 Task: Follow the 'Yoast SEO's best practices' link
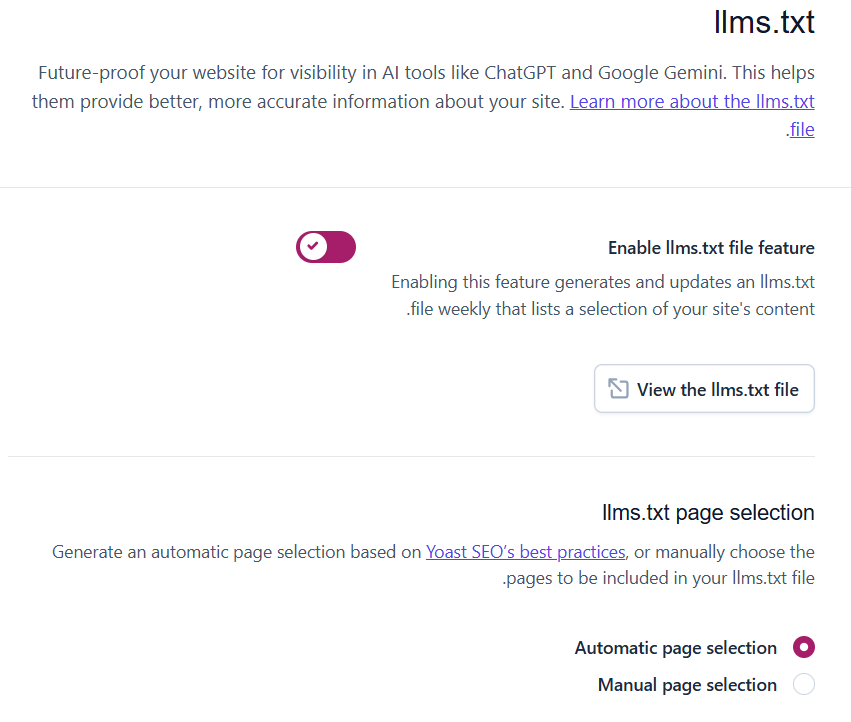[526, 552]
